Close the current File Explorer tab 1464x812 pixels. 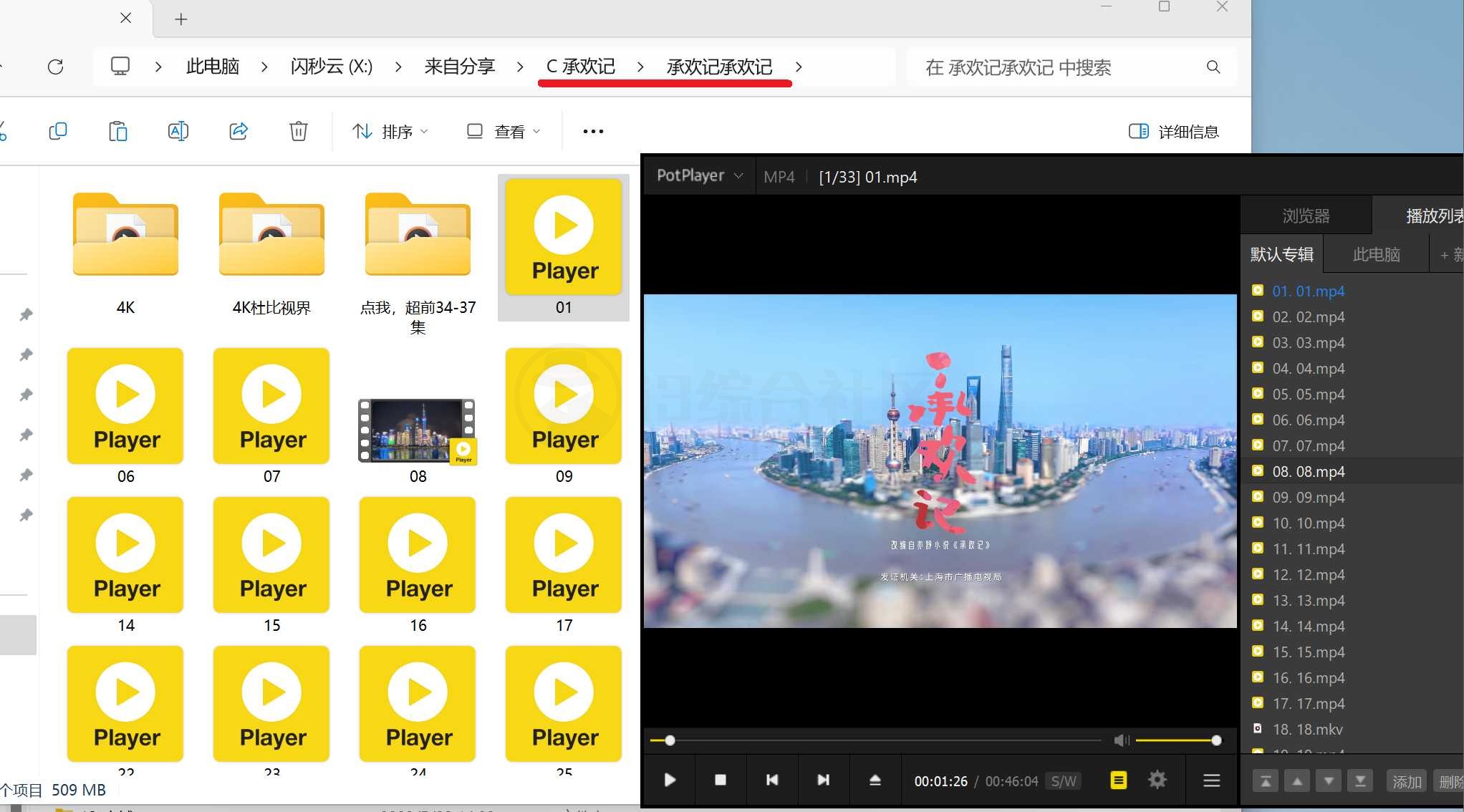[125, 18]
